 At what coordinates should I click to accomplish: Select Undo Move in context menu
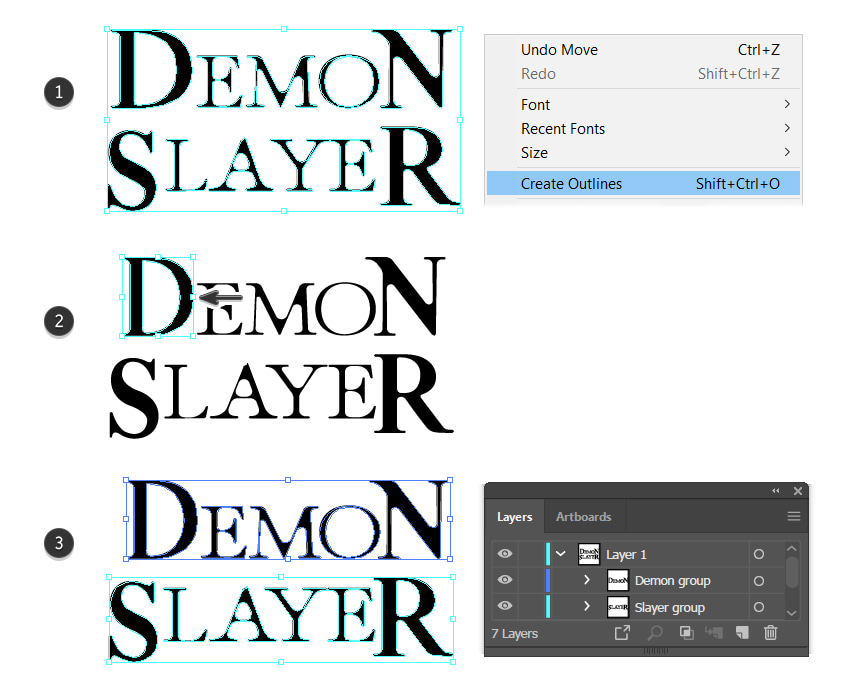tap(643, 50)
